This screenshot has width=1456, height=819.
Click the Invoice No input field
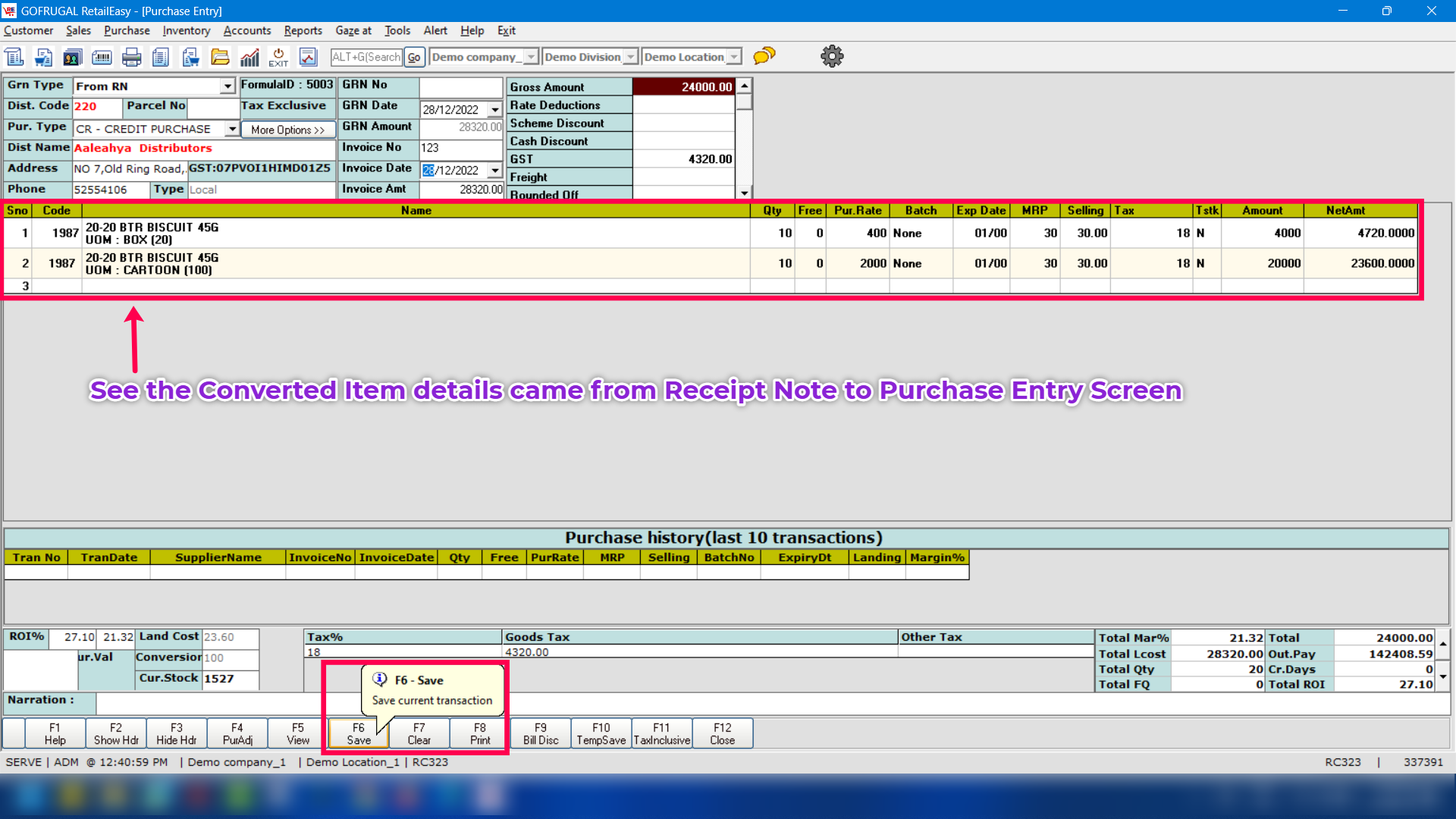pos(460,148)
